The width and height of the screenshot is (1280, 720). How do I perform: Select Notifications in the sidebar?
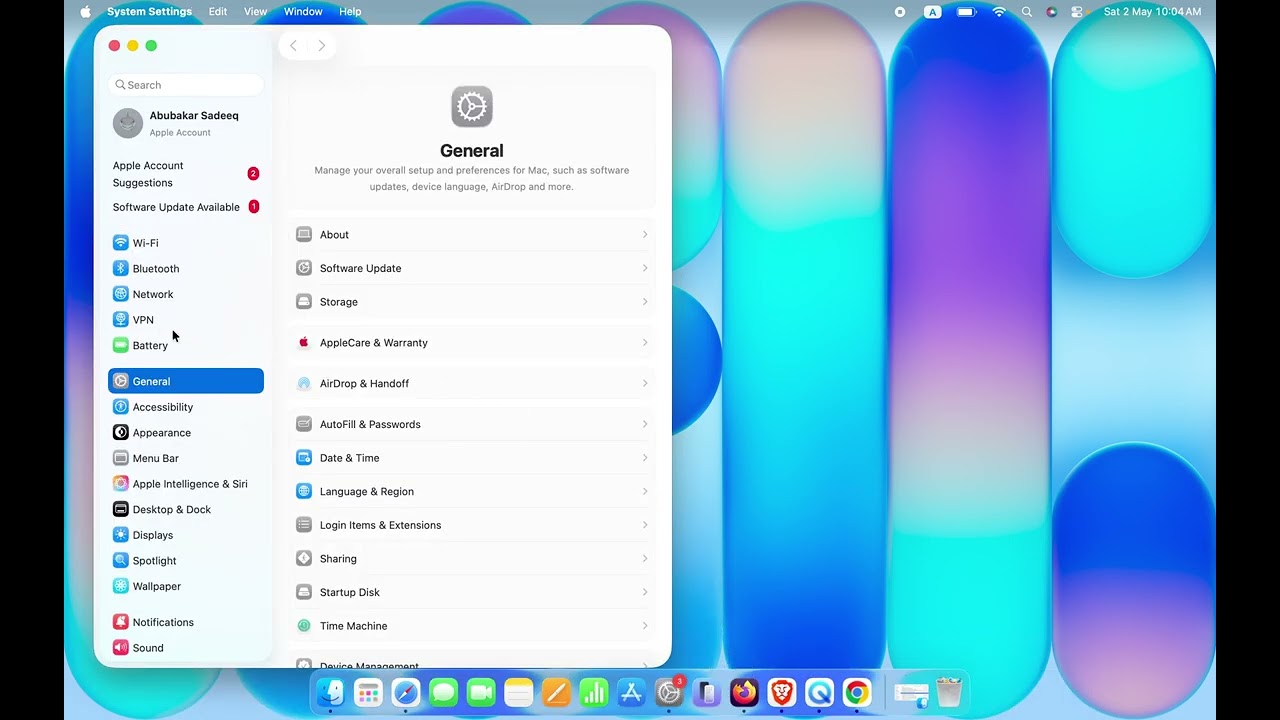(x=186, y=622)
